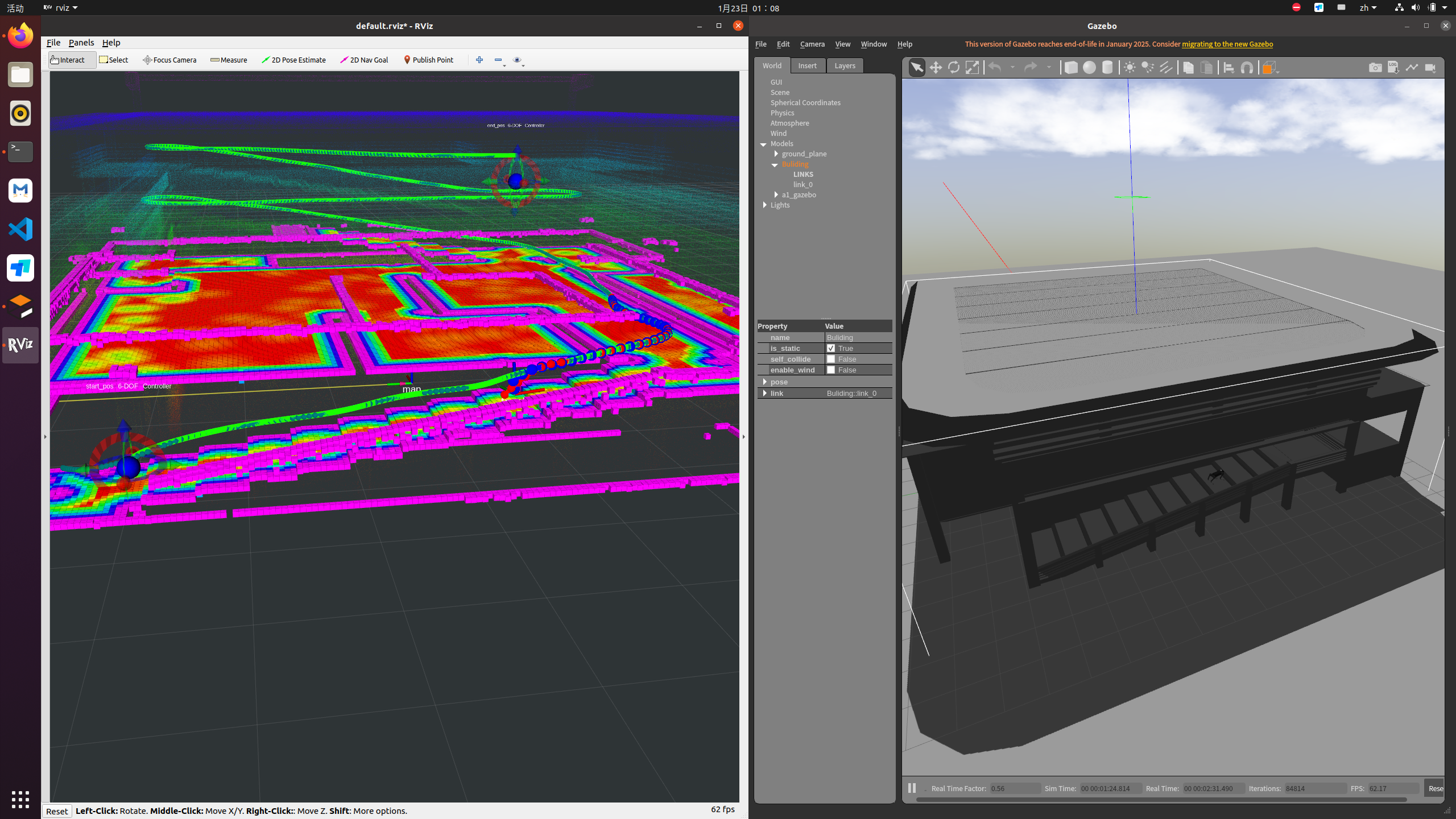Expand the Lights tree node
This screenshot has height=819, width=1456.
click(x=765, y=205)
